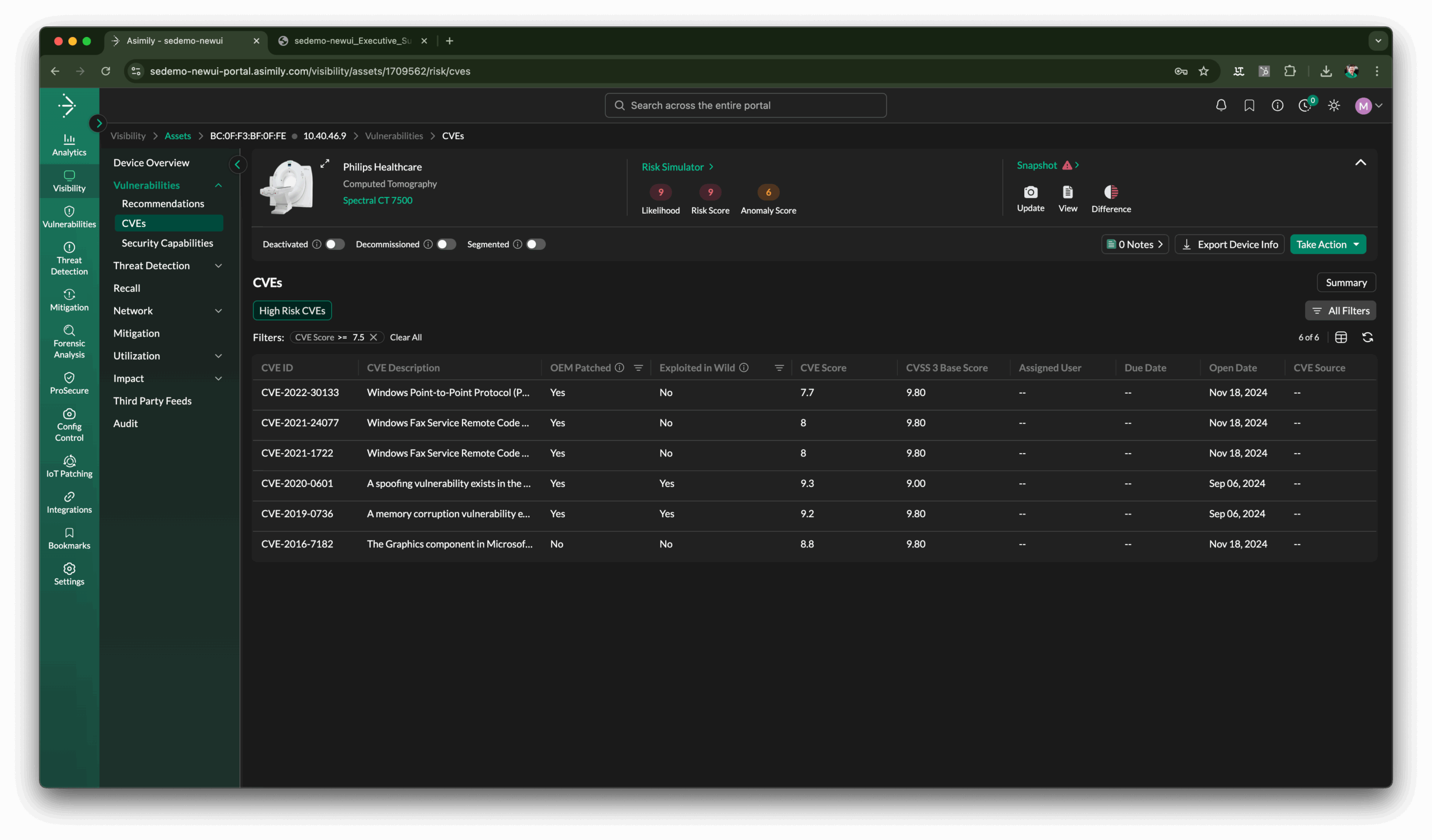Go to Threat Detection sidebar icon
The image size is (1432, 840).
pyautogui.click(x=69, y=258)
